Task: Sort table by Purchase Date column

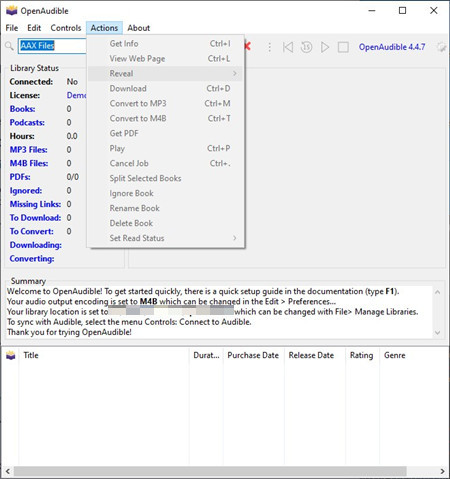Action: [x=253, y=355]
